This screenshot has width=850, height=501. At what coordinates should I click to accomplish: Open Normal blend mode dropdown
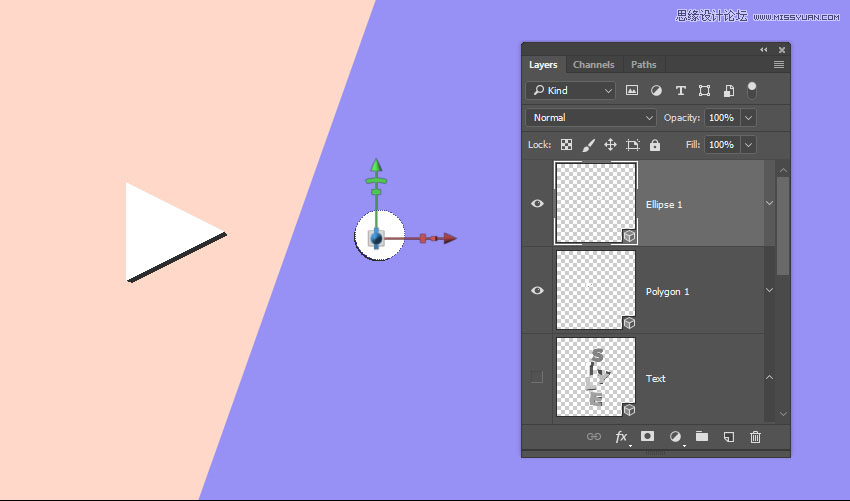[x=591, y=118]
